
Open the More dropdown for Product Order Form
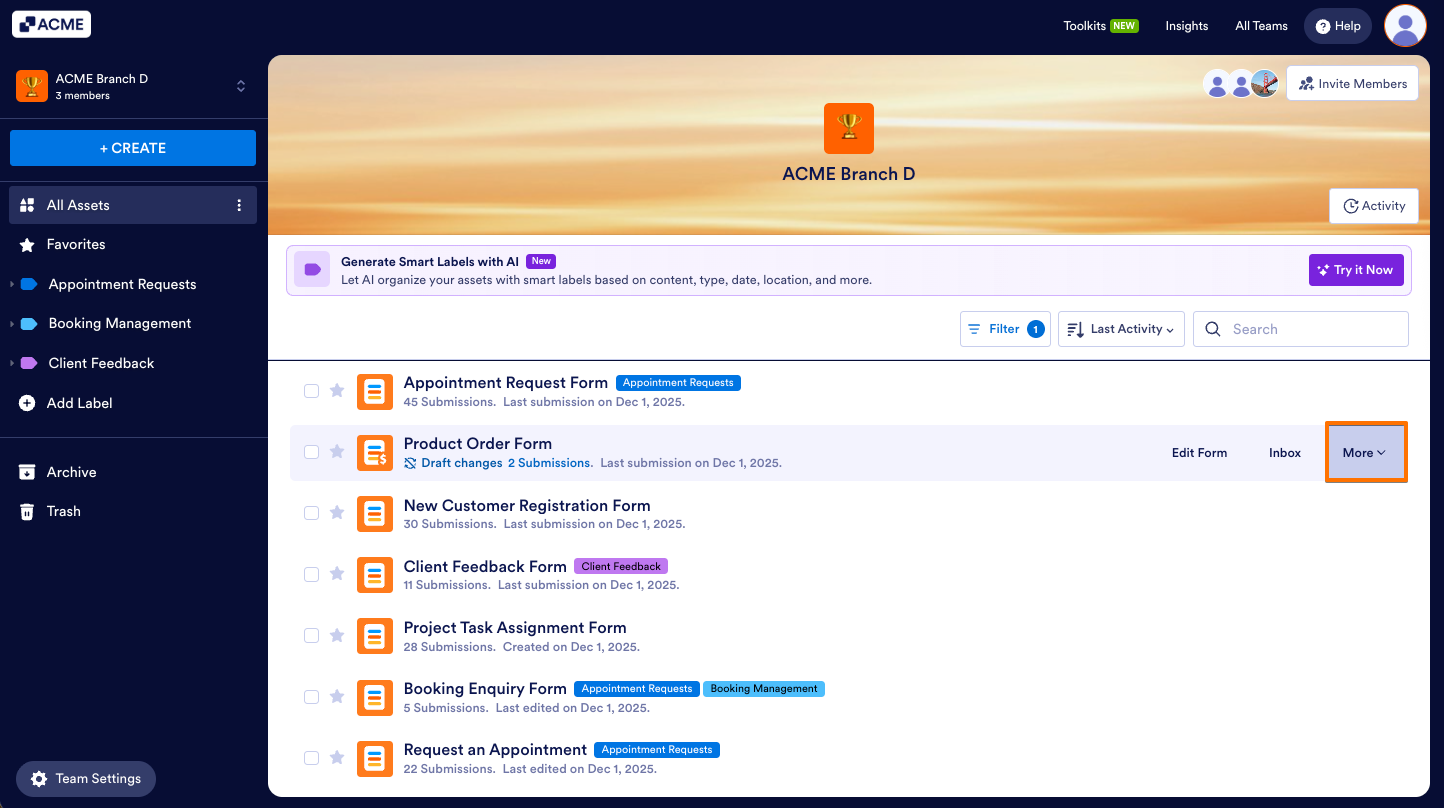(1365, 453)
